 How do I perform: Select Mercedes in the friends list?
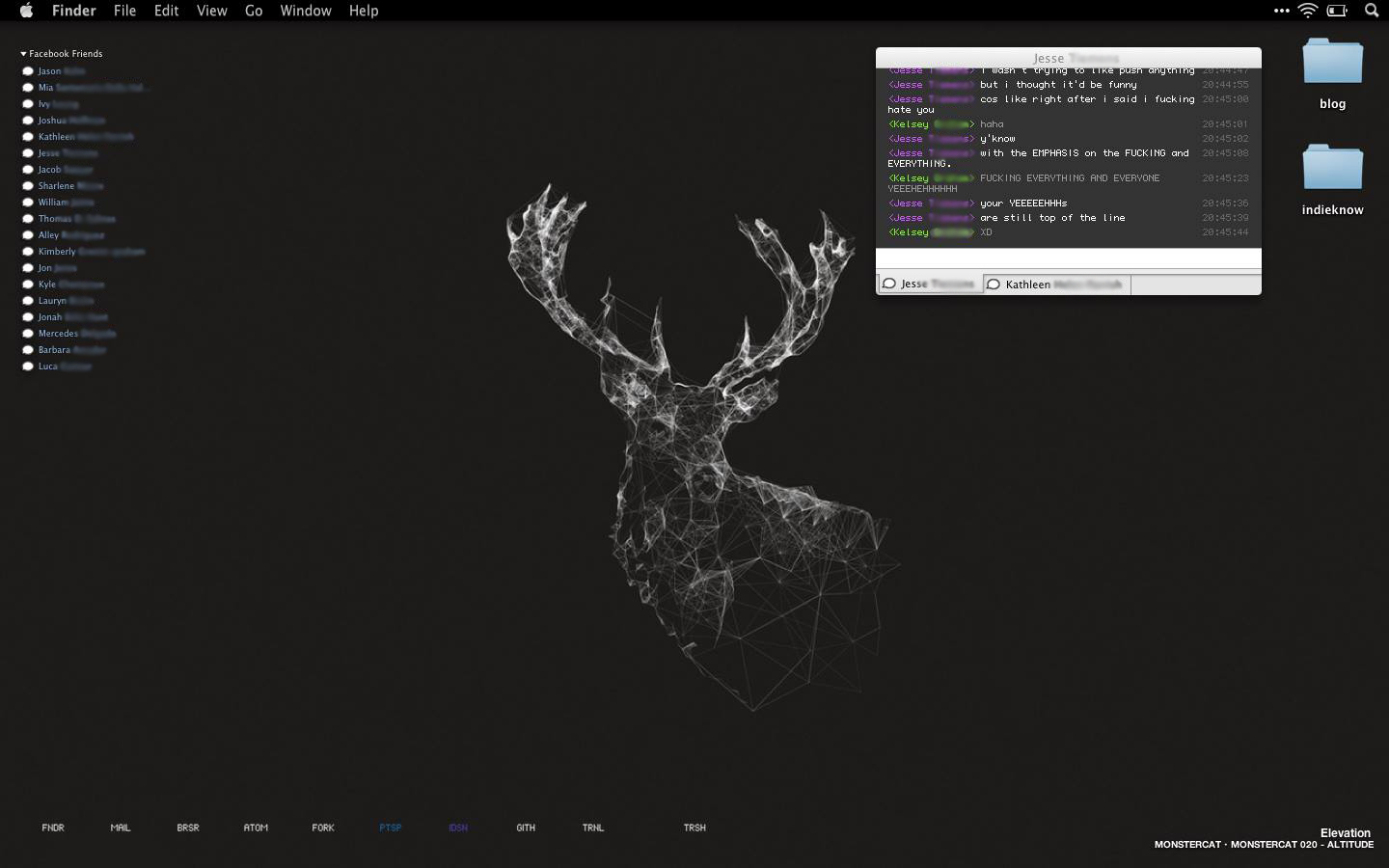58,334
